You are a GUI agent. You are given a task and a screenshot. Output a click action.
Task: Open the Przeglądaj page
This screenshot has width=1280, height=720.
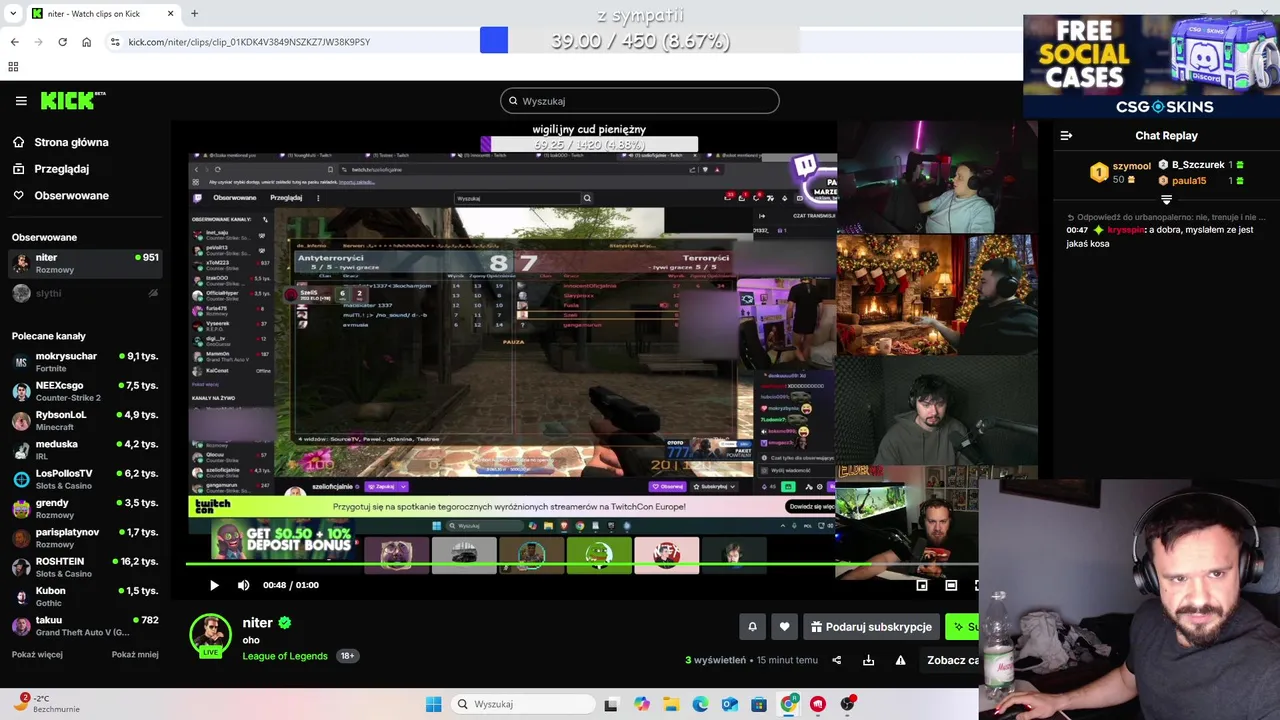click(x=51, y=169)
